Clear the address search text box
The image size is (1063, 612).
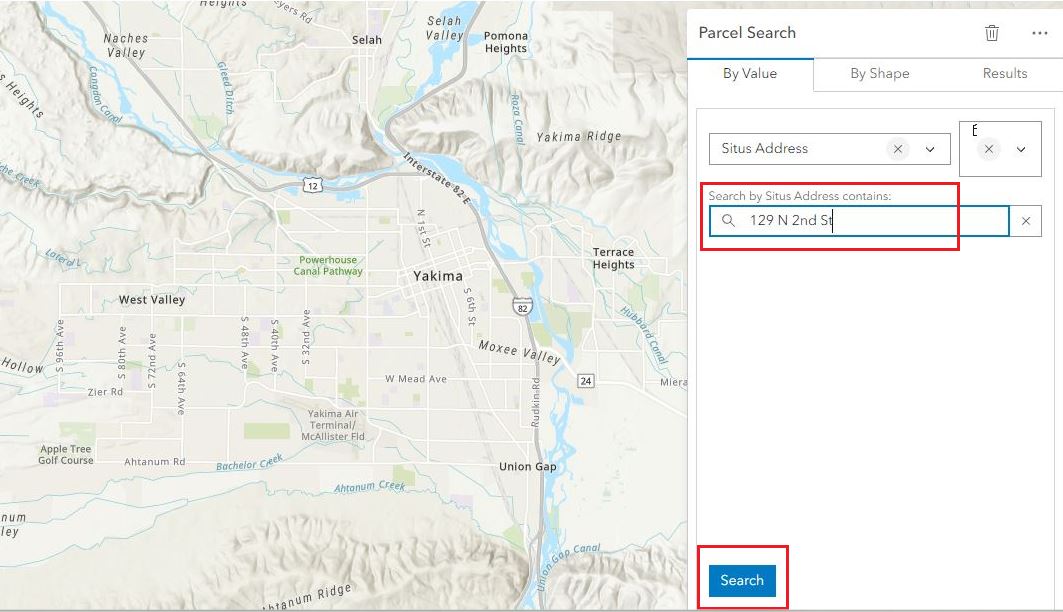pos(1025,221)
